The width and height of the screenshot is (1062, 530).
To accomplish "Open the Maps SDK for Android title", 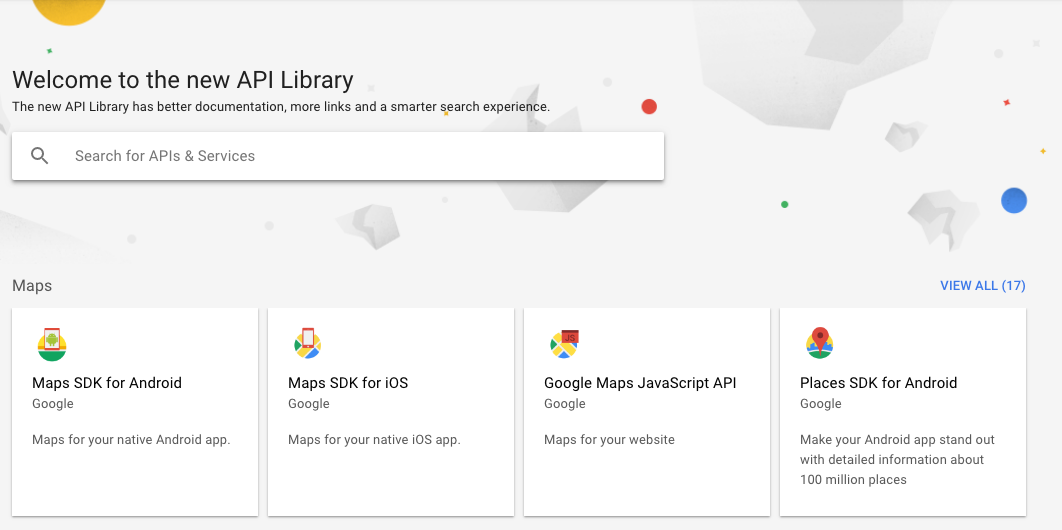I will pos(107,383).
